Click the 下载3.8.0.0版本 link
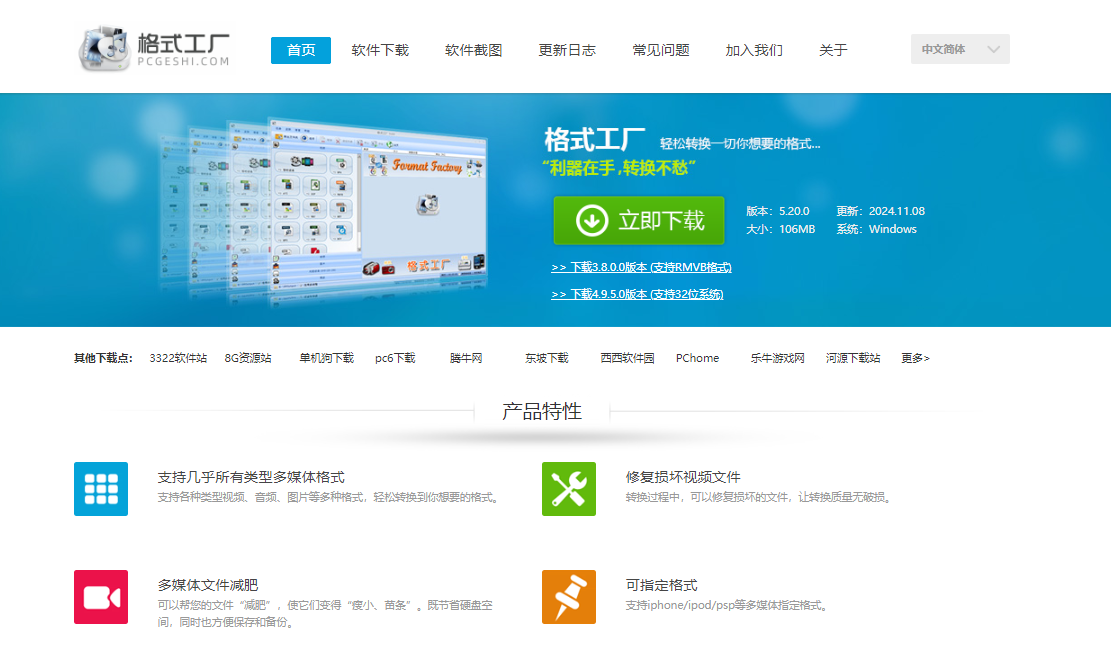Screen dimensions: 1111x652 (x=641, y=267)
